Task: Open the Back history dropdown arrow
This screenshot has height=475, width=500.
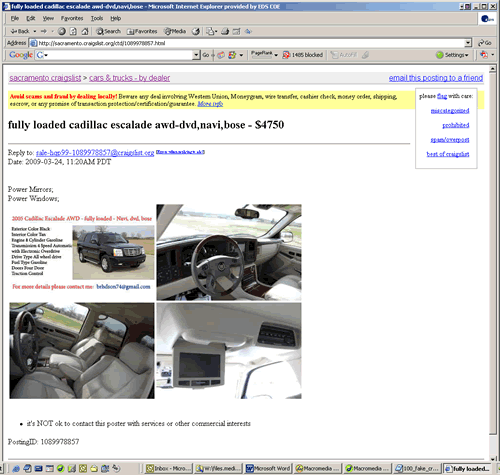Action: point(35,31)
